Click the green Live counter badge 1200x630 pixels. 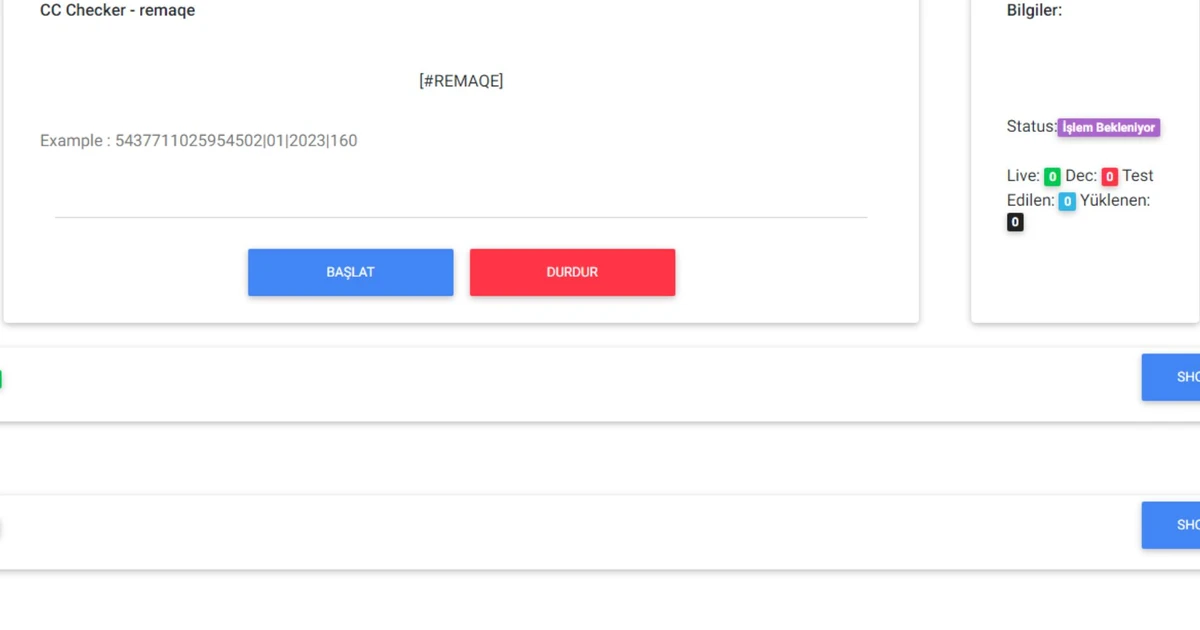pyautogui.click(x=1051, y=175)
